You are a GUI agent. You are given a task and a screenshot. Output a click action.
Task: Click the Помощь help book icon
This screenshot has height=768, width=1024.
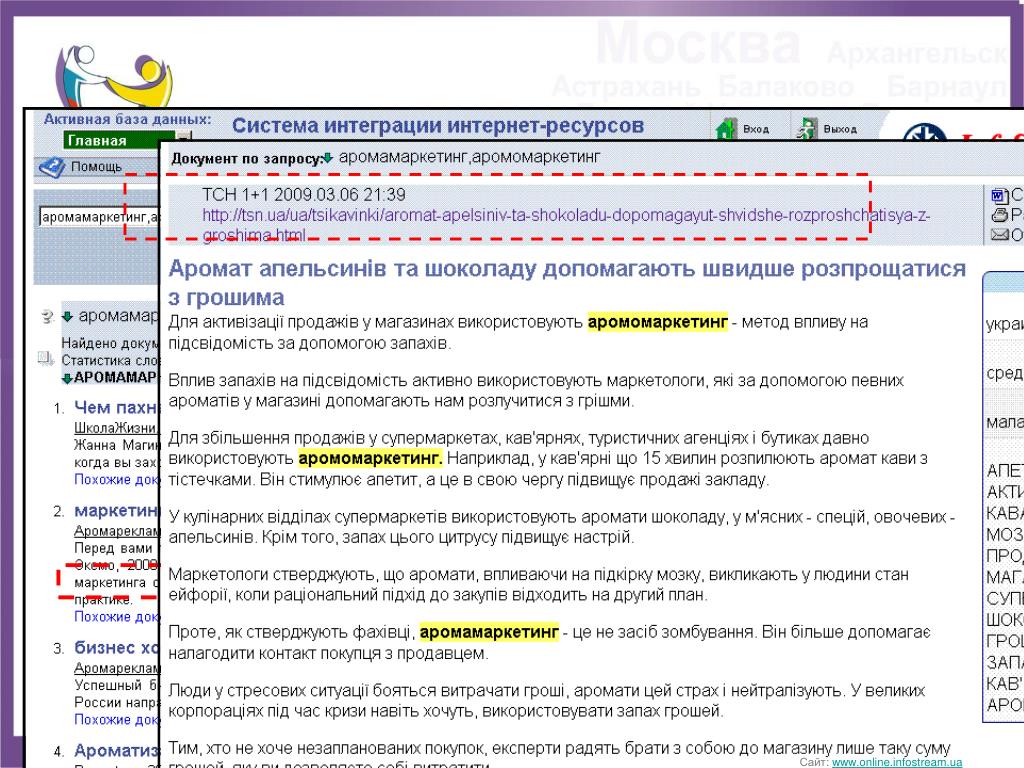click(x=52, y=167)
